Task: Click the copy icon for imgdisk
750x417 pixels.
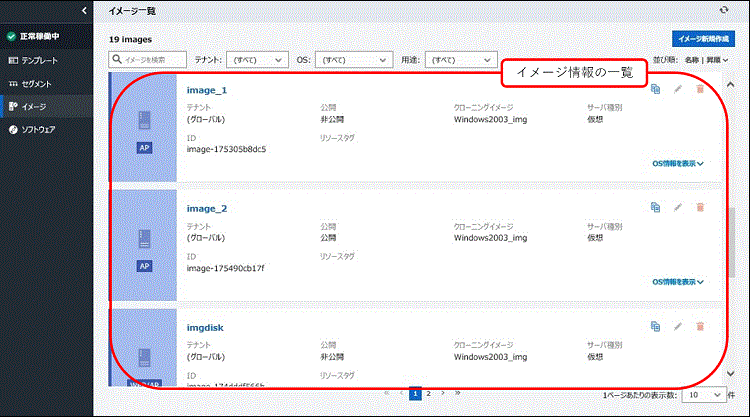Action: [x=655, y=326]
